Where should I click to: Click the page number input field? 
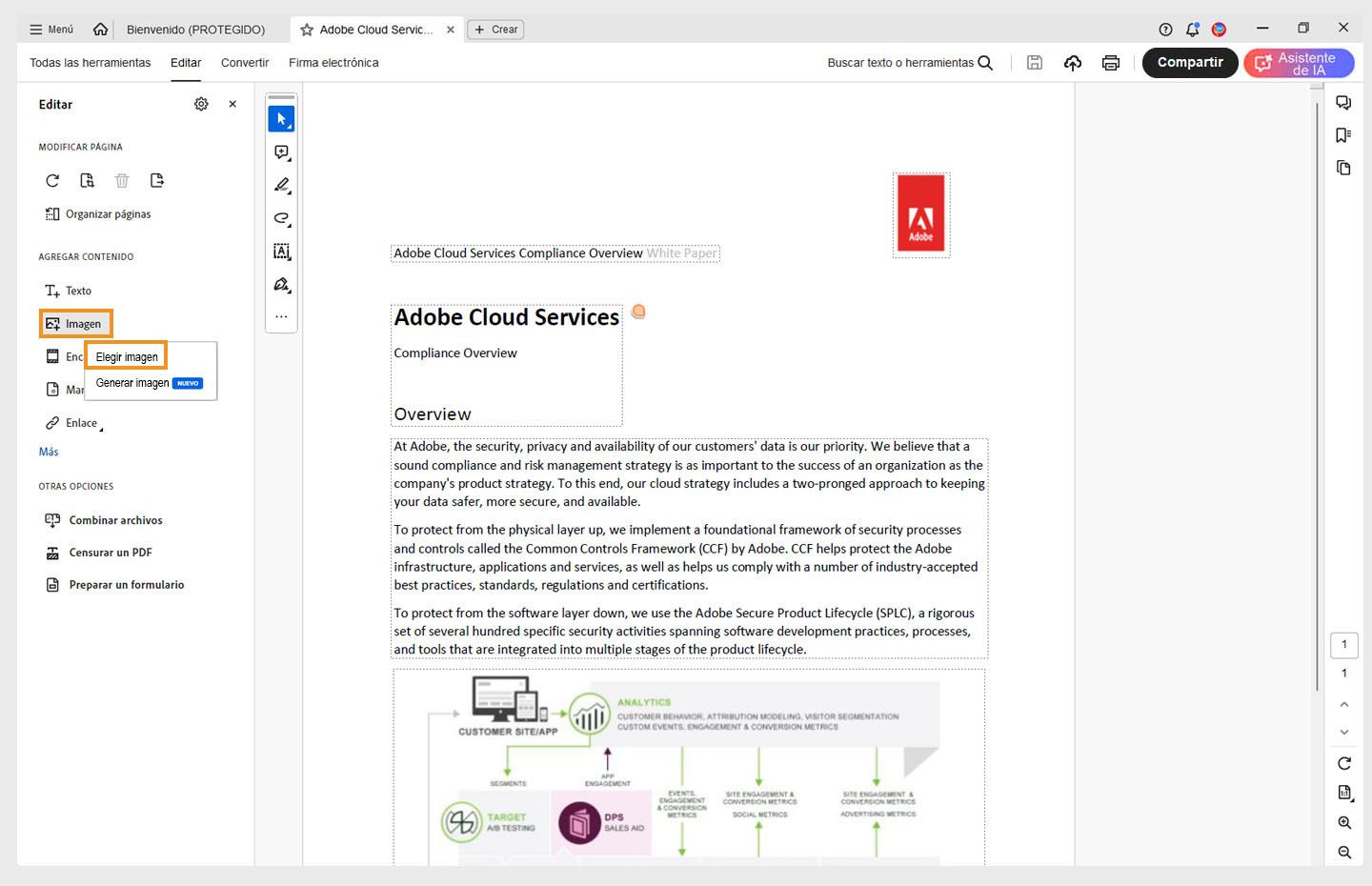click(1344, 645)
